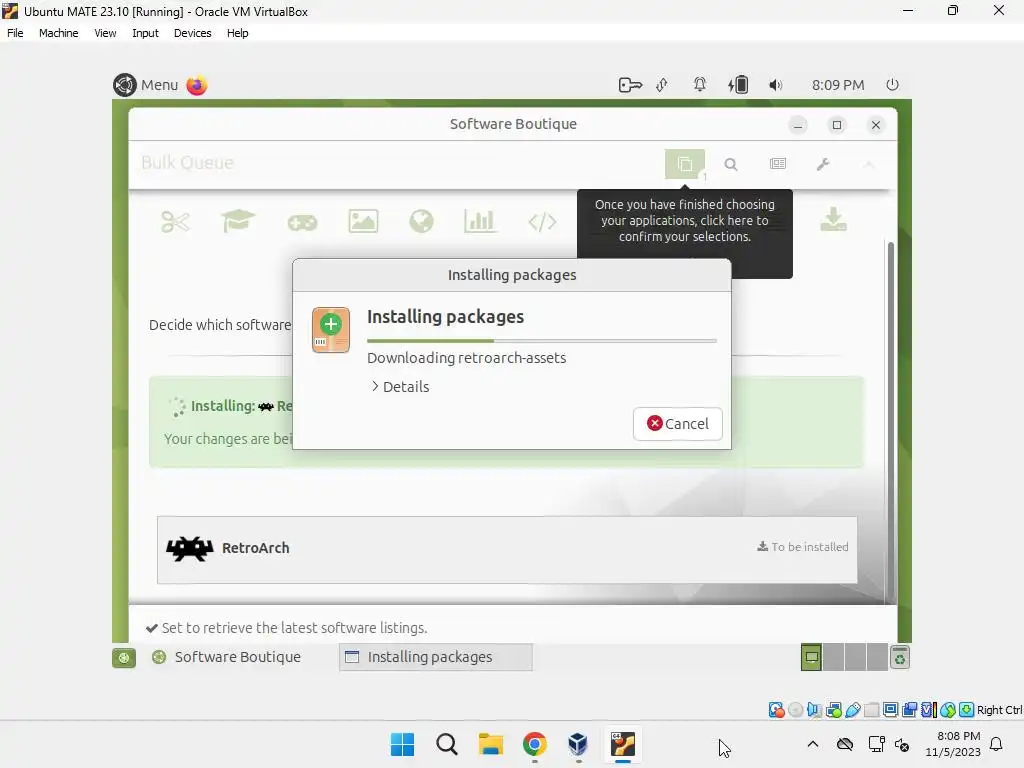Select the Office bar chart category
Screen dimensions: 1024x768
pos(480,221)
